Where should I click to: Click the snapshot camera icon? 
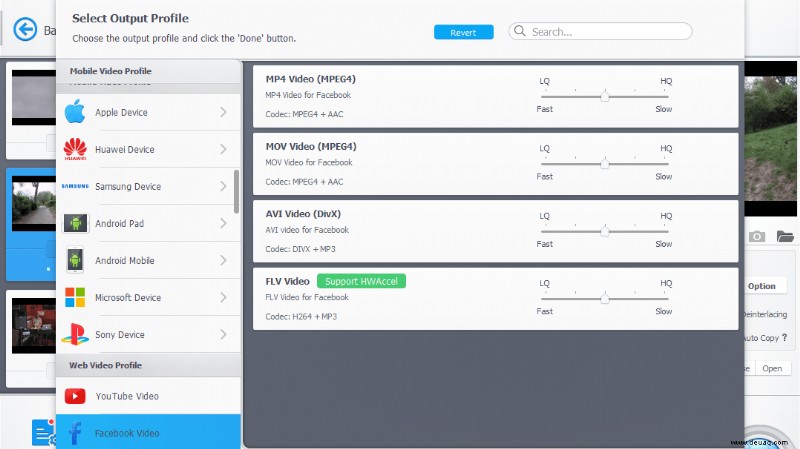coord(757,236)
